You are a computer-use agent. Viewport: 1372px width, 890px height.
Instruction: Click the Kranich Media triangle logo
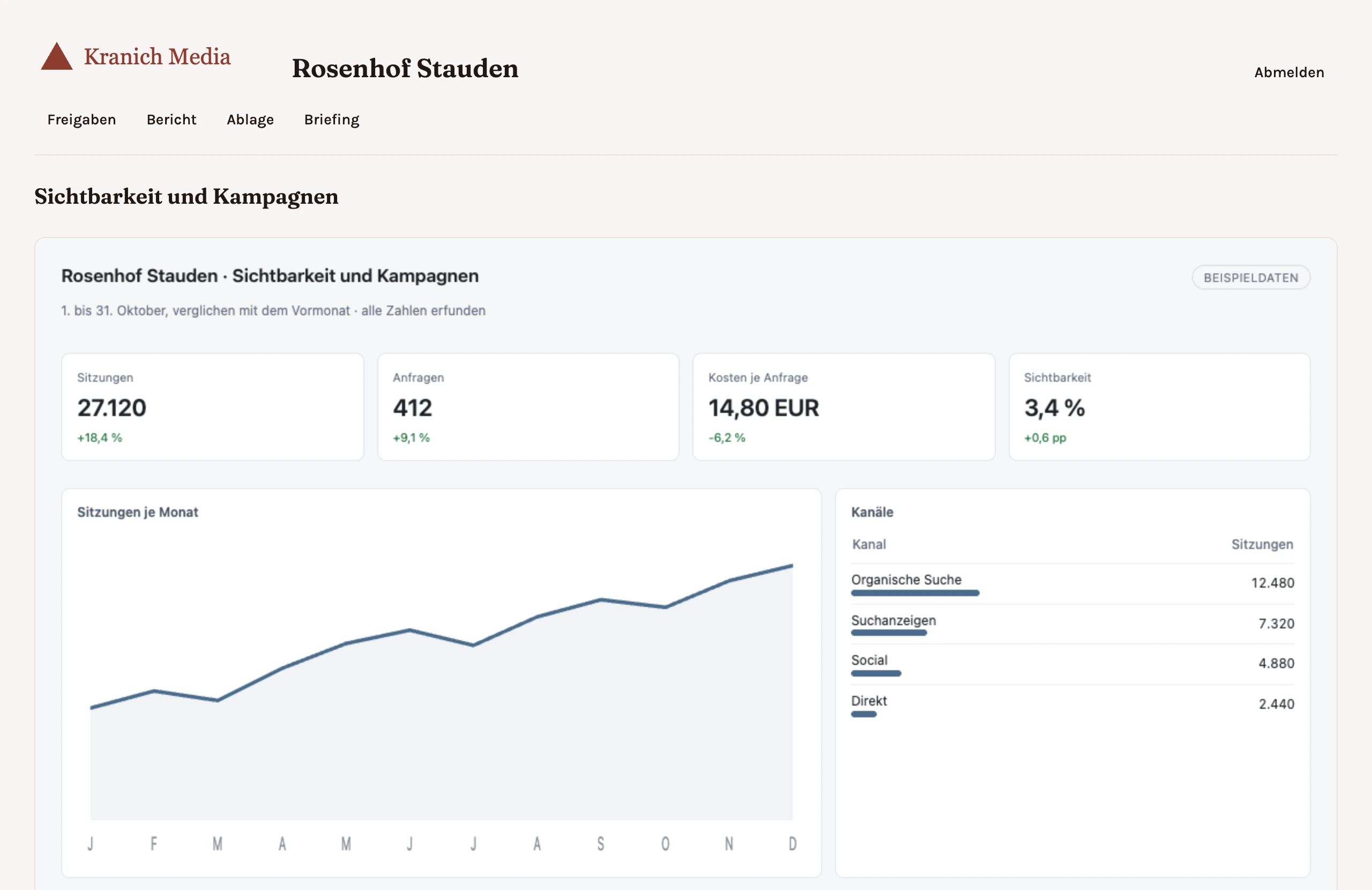click(x=56, y=56)
